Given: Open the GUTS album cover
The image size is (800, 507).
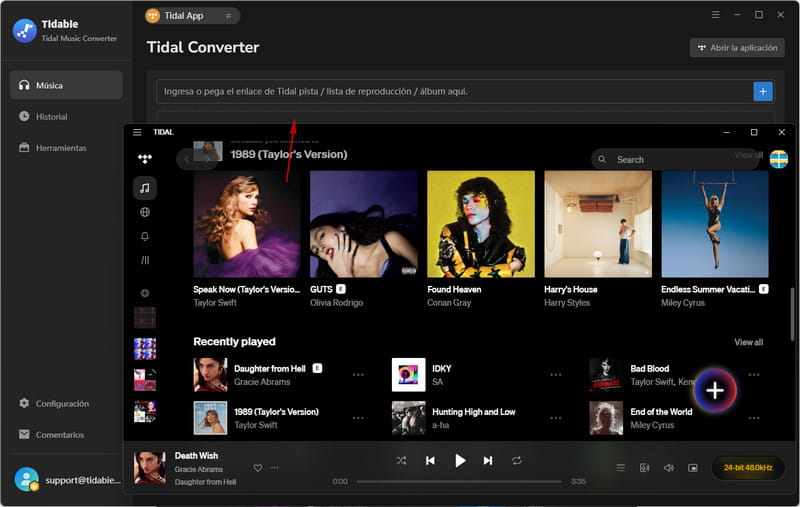Looking at the screenshot, I should [364, 224].
